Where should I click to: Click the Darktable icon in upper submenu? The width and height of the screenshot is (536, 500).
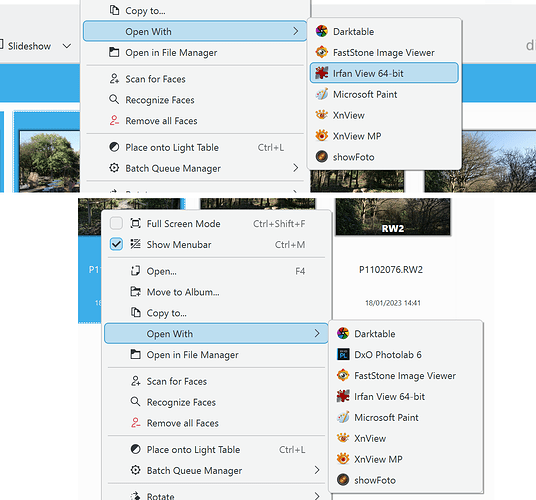tap(322, 31)
